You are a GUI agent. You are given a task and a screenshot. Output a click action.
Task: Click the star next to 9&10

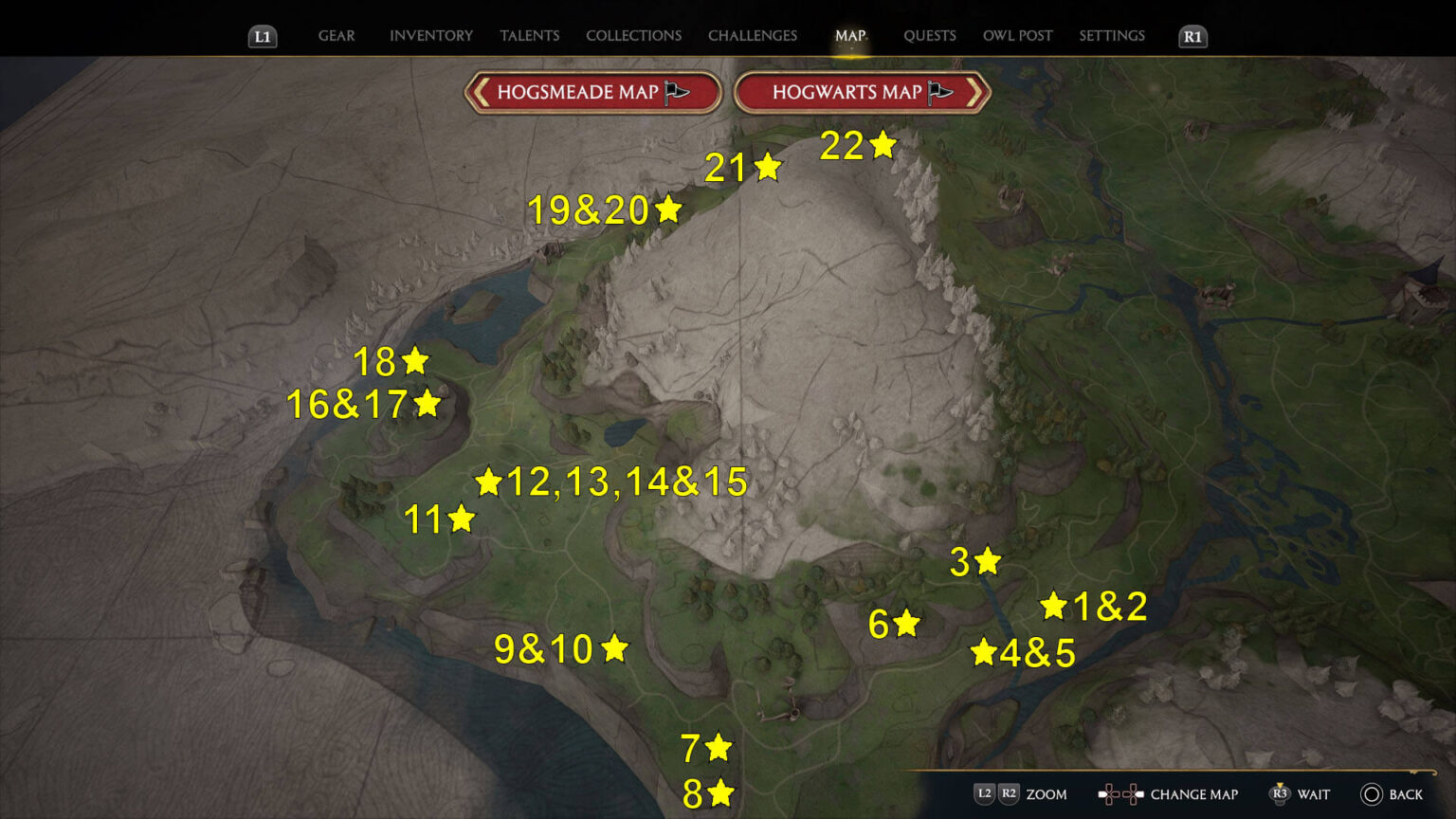tap(615, 648)
